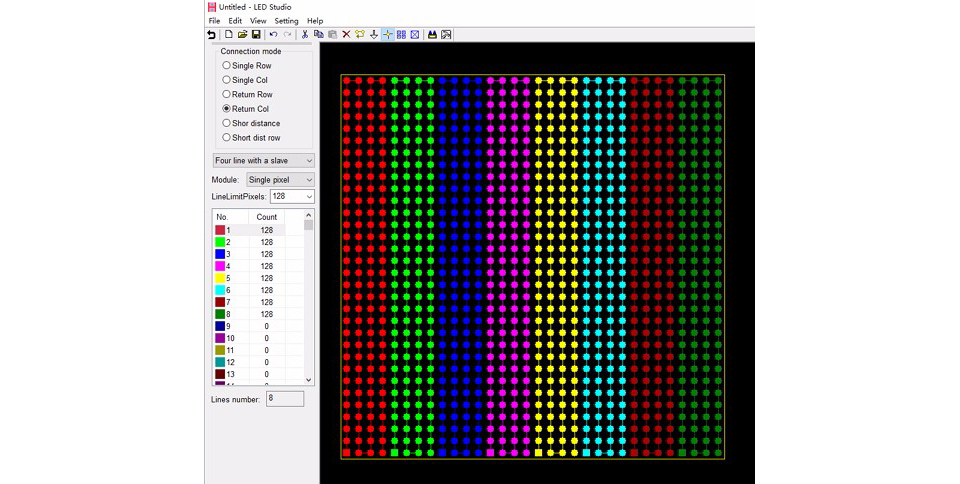Click the 0 count for line 12
The height and width of the screenshot is (484, 960).
point(266,362)
